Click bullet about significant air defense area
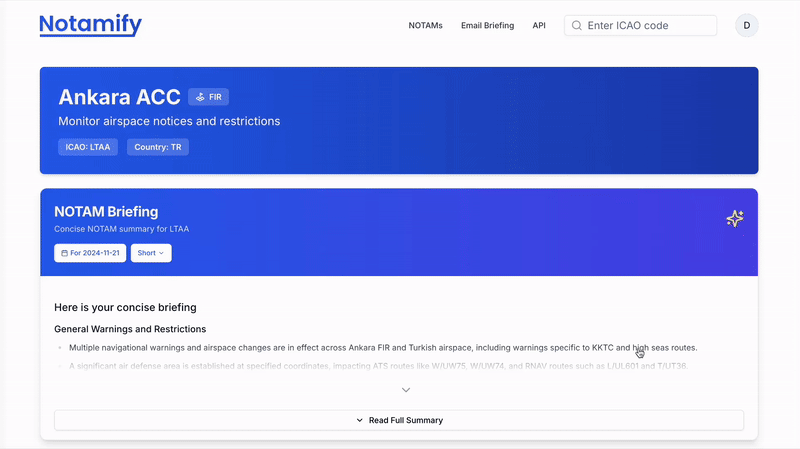This screenshot has width=800, height=449. [379, 366]
